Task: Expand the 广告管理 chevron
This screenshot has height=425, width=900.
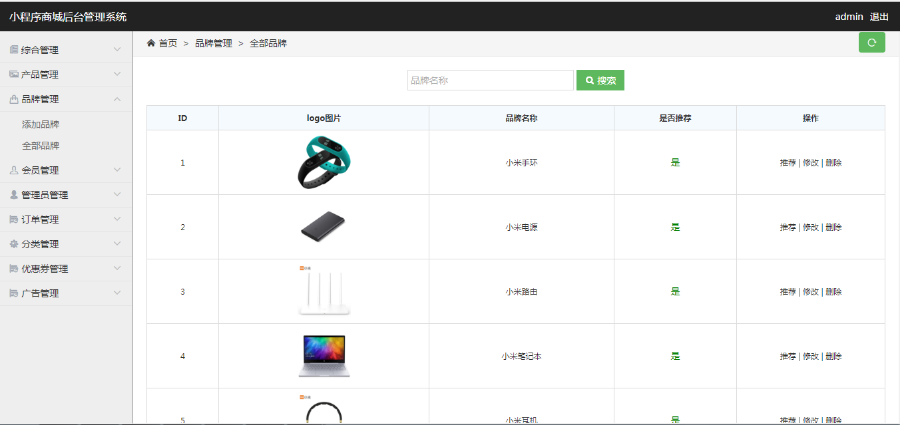Action: (117, 293)
